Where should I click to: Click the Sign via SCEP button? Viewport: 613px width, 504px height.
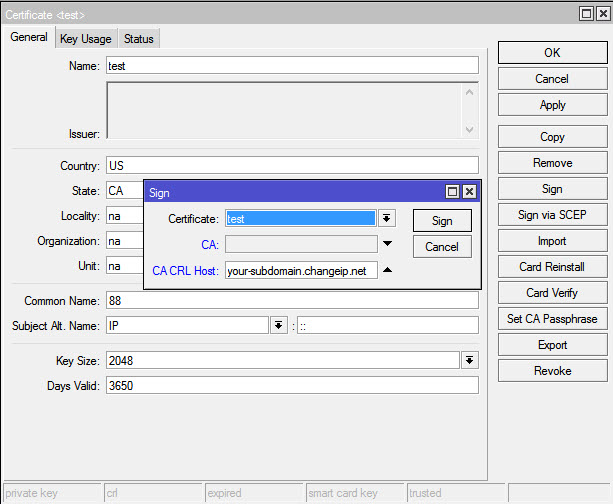(x=552, y=215)
